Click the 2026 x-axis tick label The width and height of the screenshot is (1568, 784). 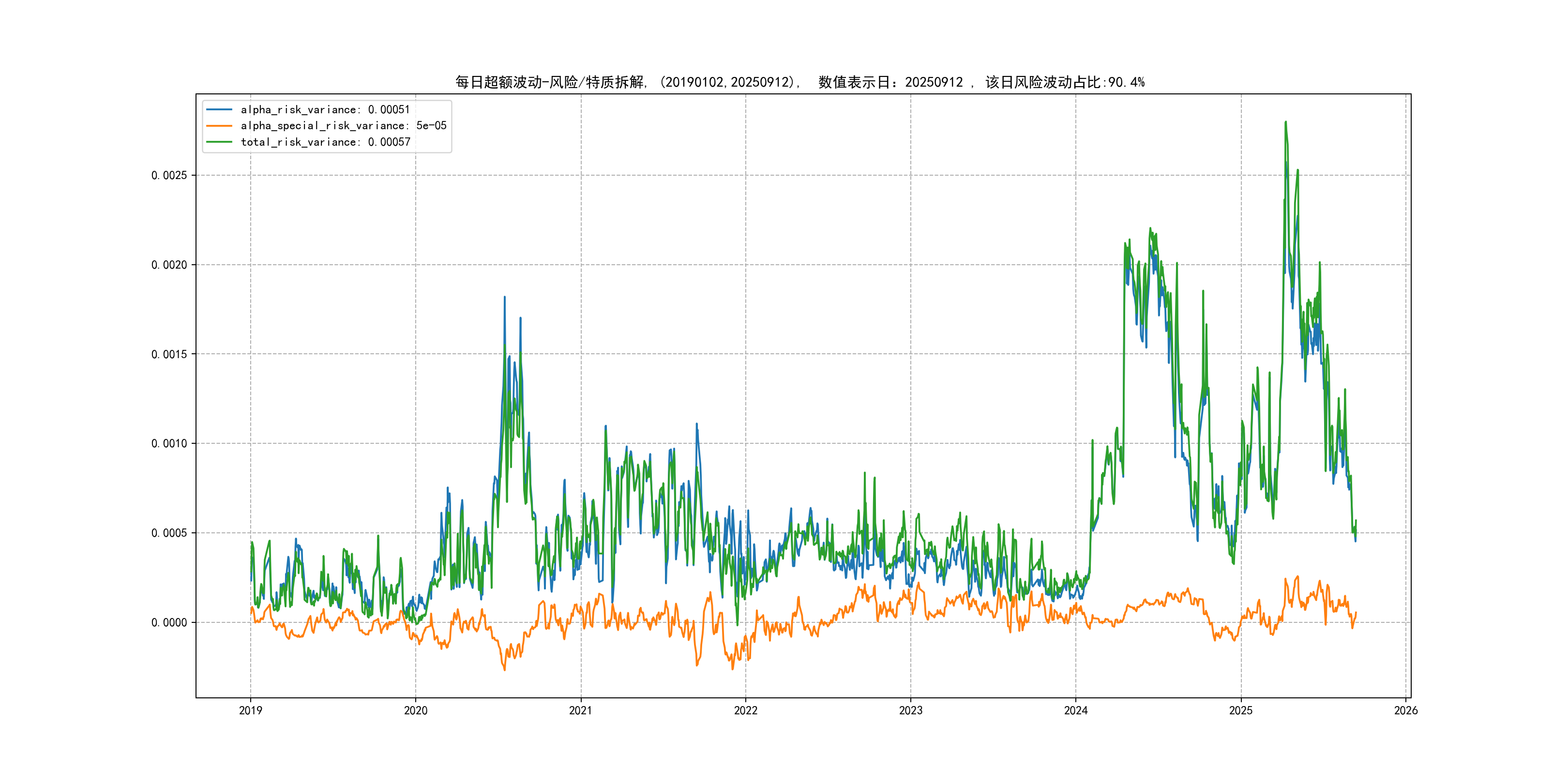[x=1405, y=710]
